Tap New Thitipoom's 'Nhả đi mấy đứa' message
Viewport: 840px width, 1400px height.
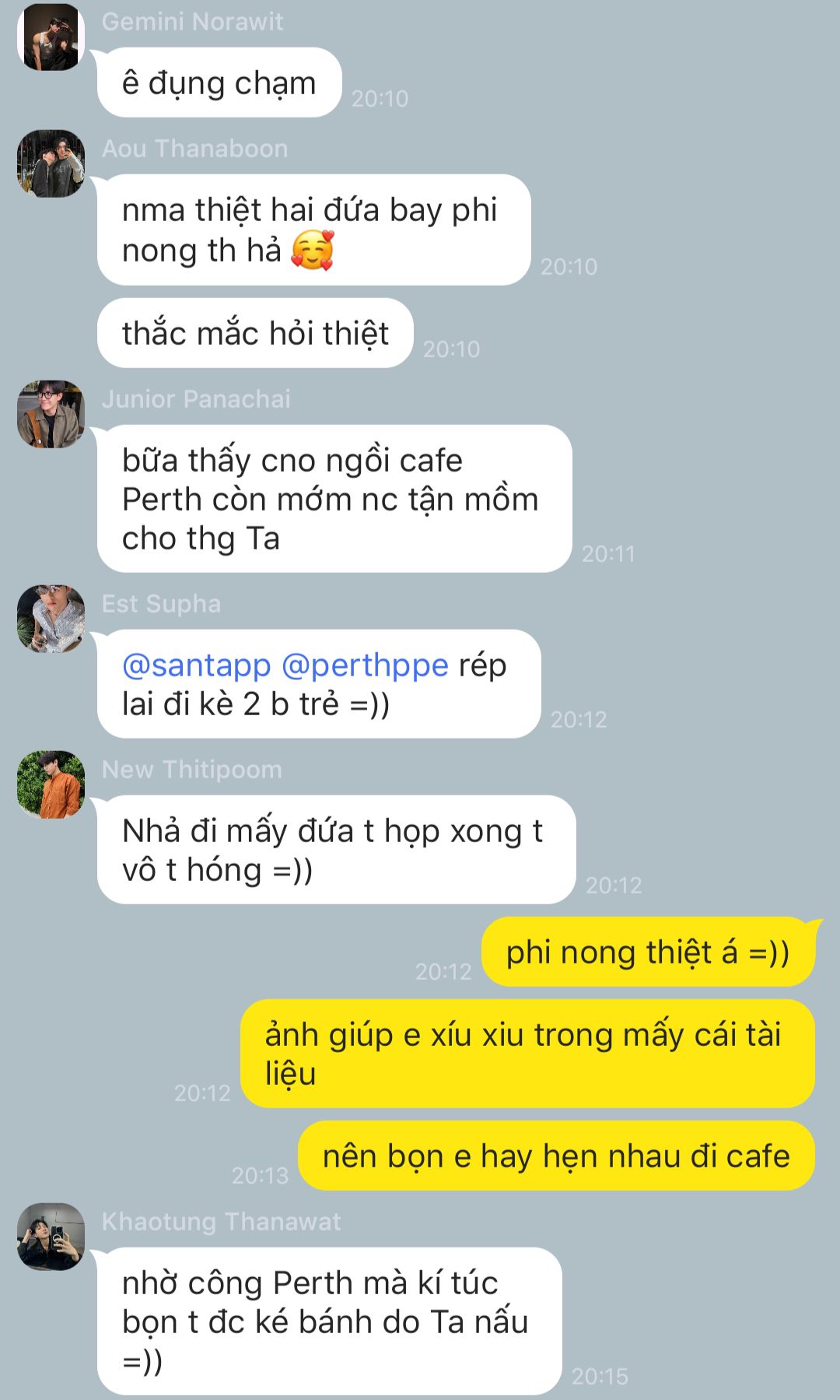coord(336,850)
